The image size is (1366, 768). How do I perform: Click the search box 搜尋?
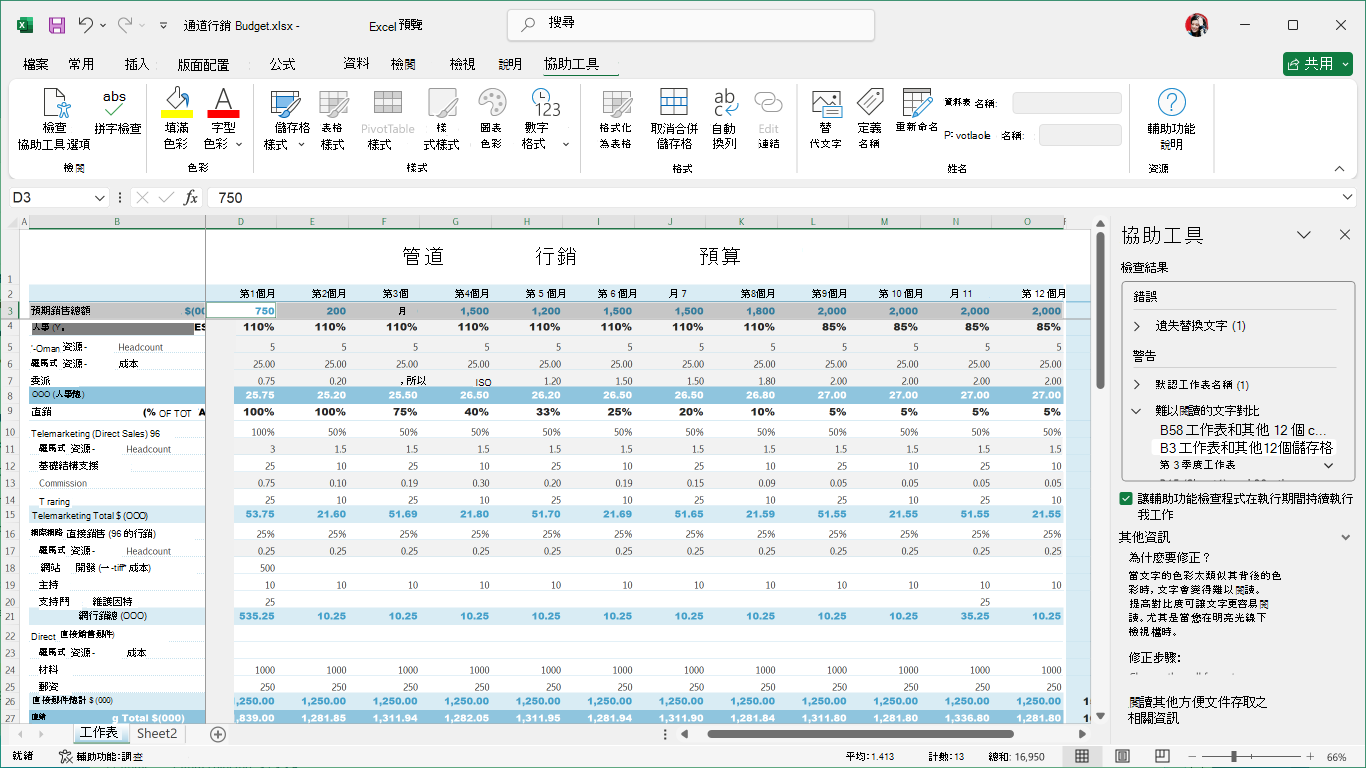click(691, 25)
